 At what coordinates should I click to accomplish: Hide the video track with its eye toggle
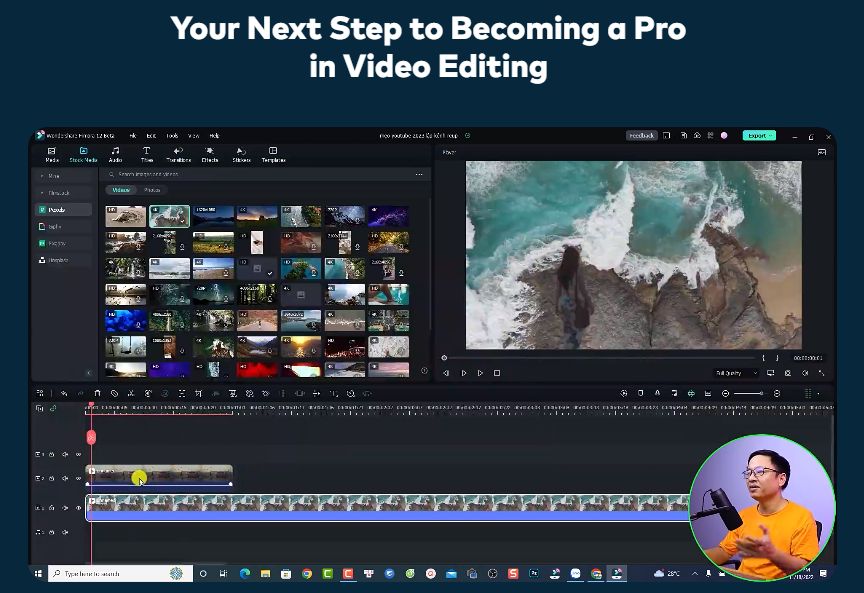pos(79,507)
